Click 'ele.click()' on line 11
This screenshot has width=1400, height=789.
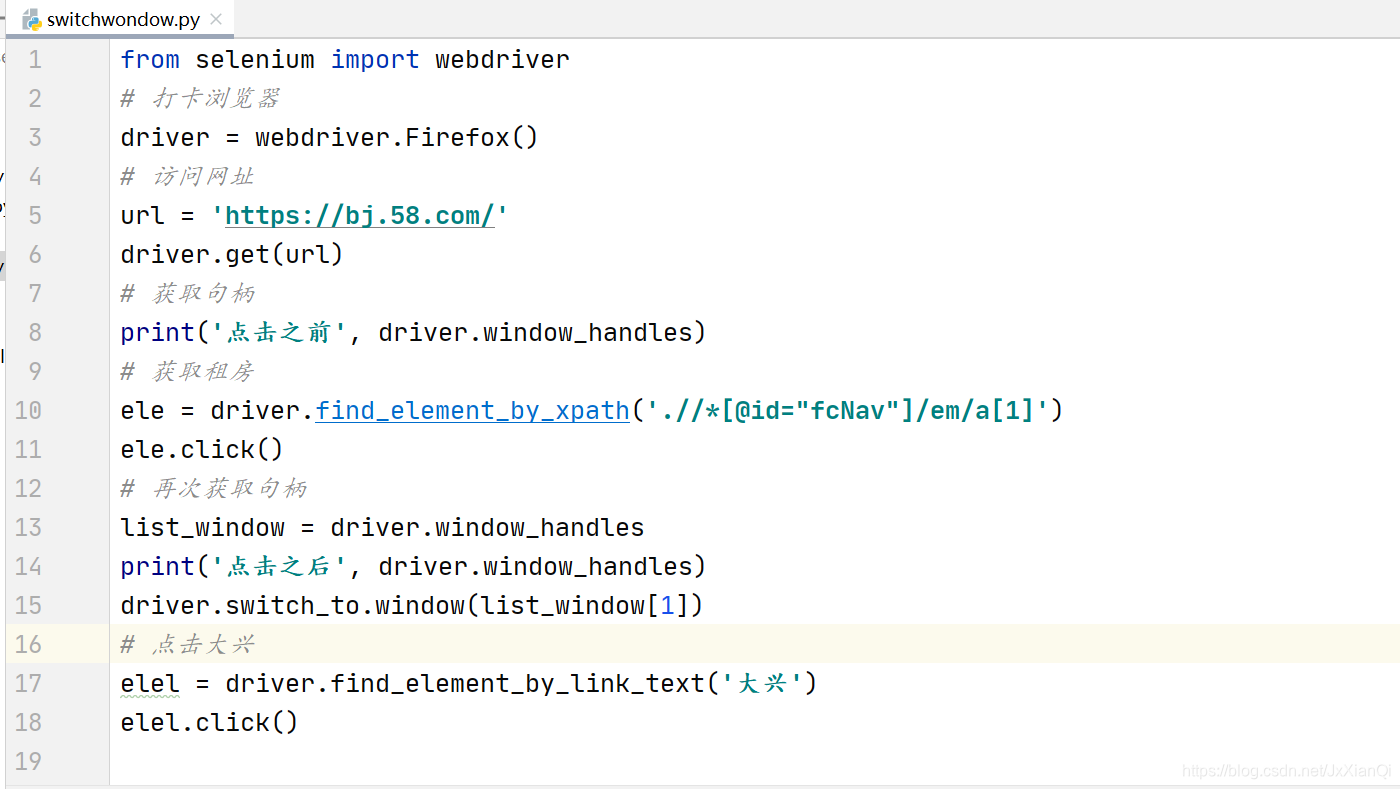(202, 449)
